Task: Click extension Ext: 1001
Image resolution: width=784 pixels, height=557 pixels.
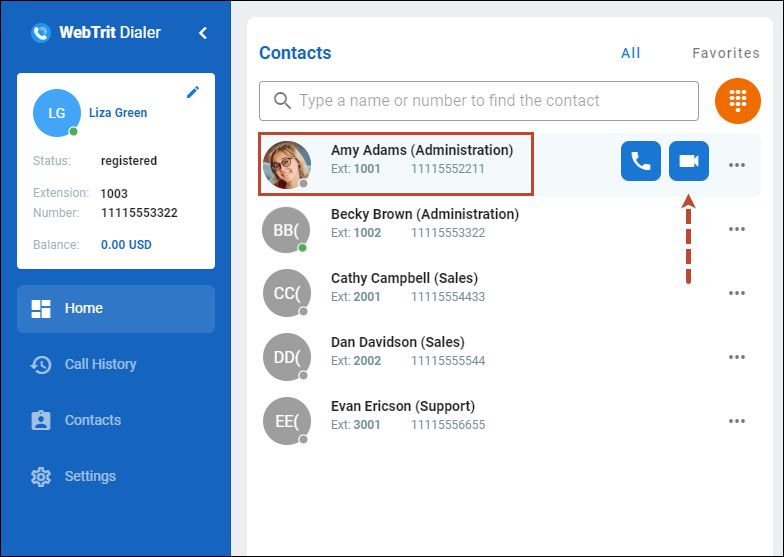Action: coord(356,168)
